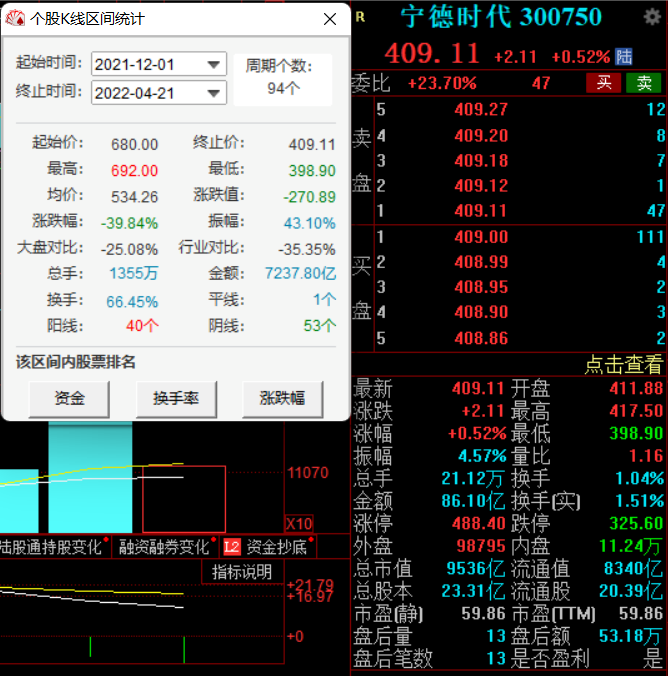Click the hollow red volume bar
668x676 pixels.
(x=184, y=499)
